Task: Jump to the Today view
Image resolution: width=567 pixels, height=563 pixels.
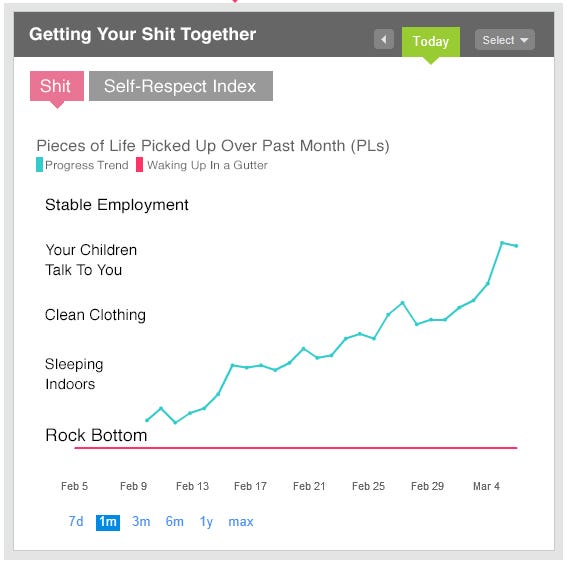Action: tap(431, 42)
